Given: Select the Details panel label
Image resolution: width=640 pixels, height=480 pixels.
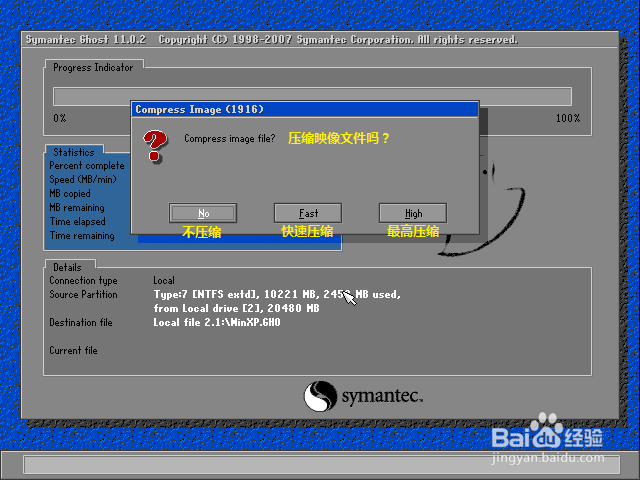Looking at the screenshot, I should click(x=67, y=267).
